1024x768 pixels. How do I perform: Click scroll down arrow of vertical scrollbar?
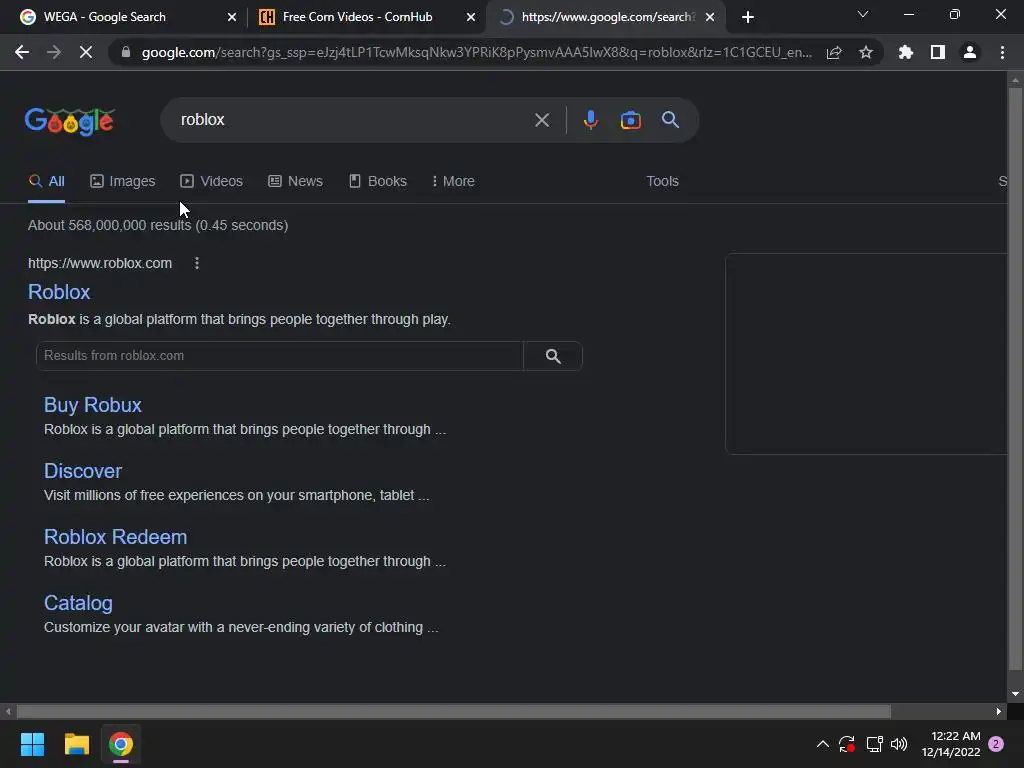(1015, 694)
